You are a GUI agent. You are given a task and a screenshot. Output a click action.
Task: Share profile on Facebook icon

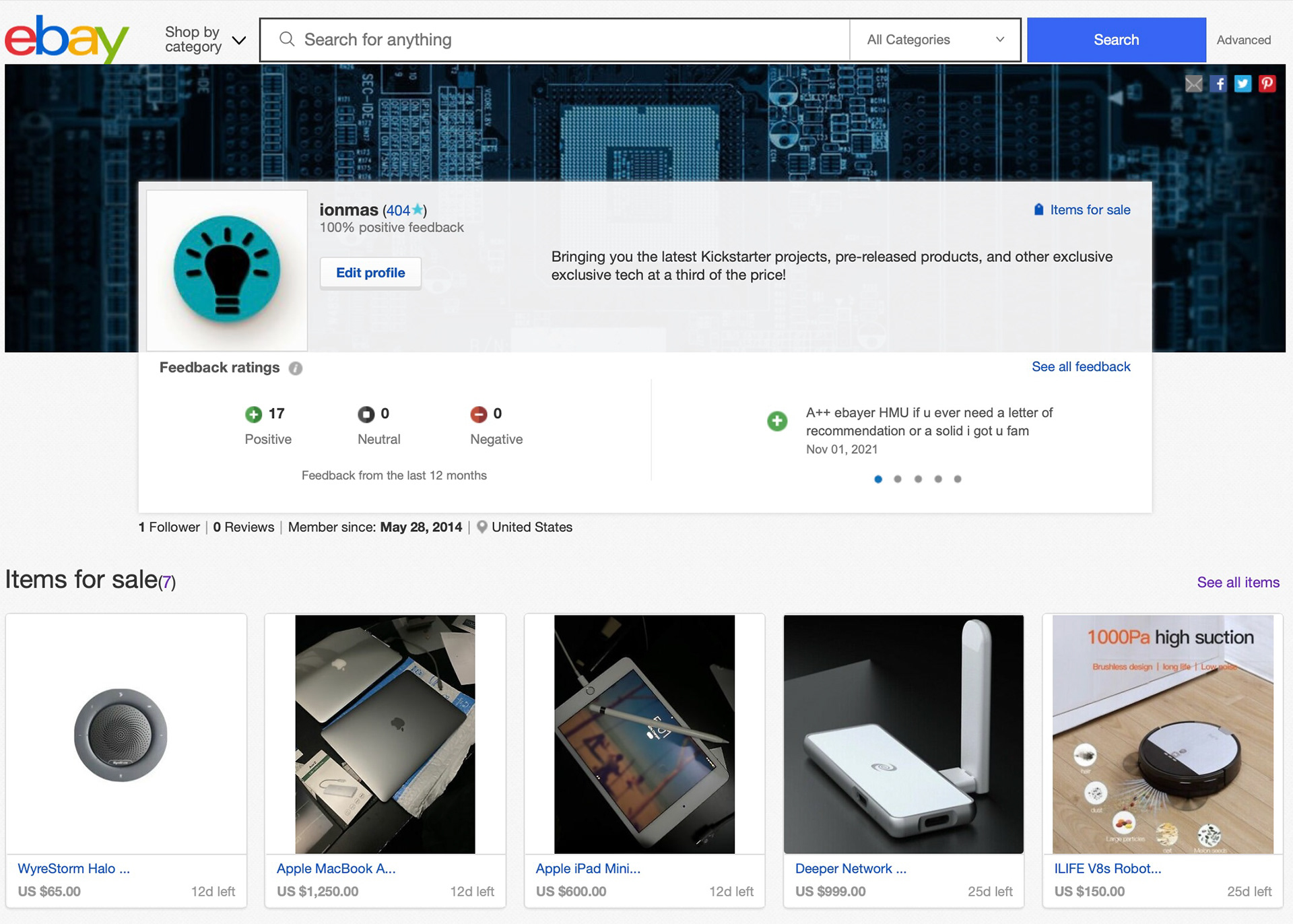(x=1219, y=84)
